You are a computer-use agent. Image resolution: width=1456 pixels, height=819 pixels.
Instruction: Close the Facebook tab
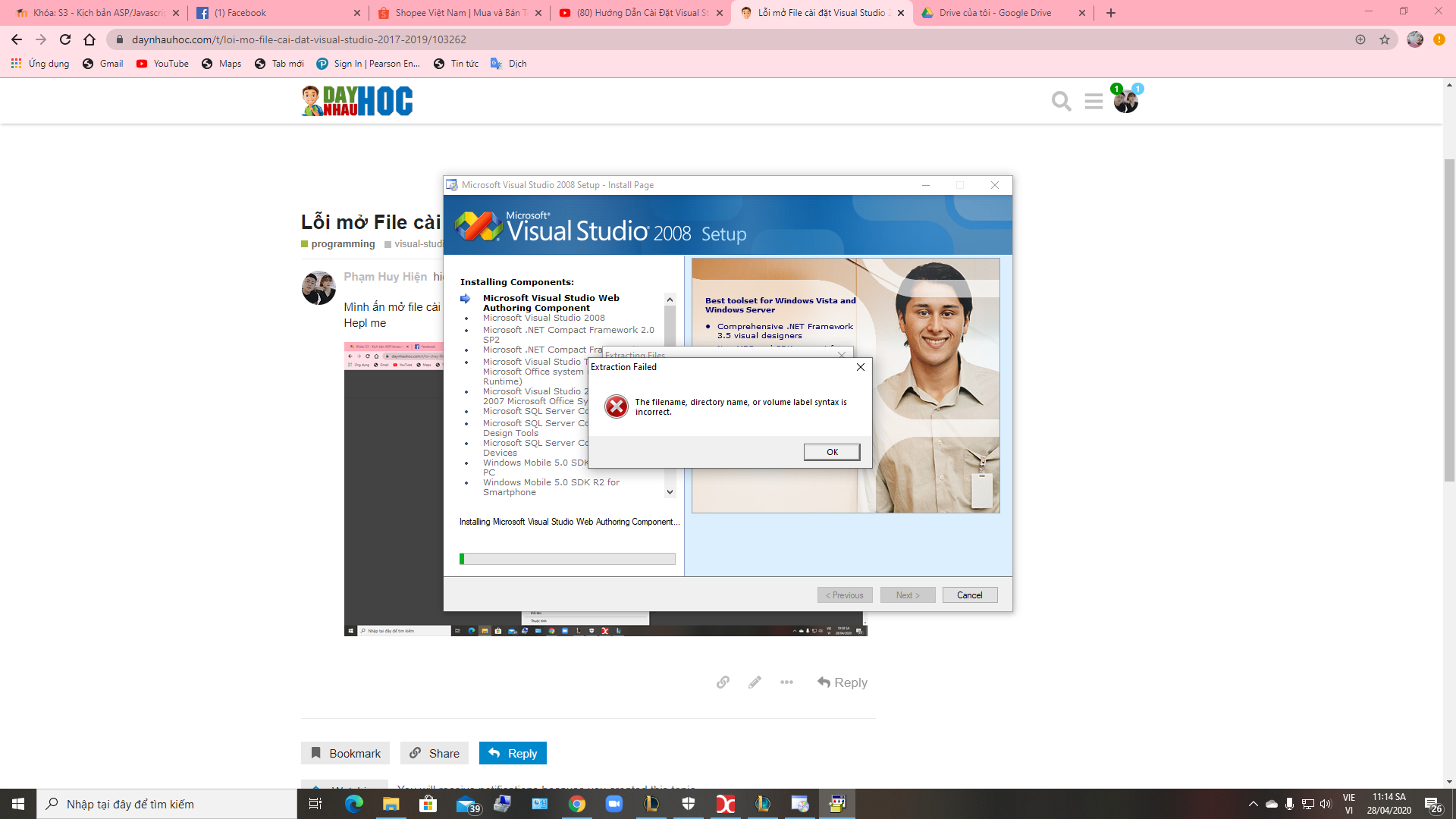point(357,13)
